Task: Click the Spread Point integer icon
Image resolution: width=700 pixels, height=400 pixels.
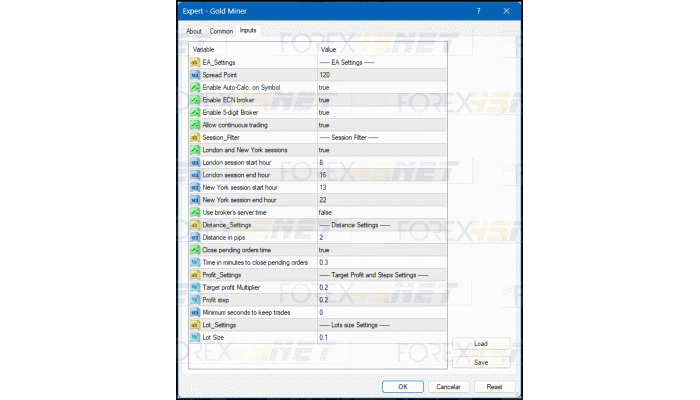Action: point(194,75)
